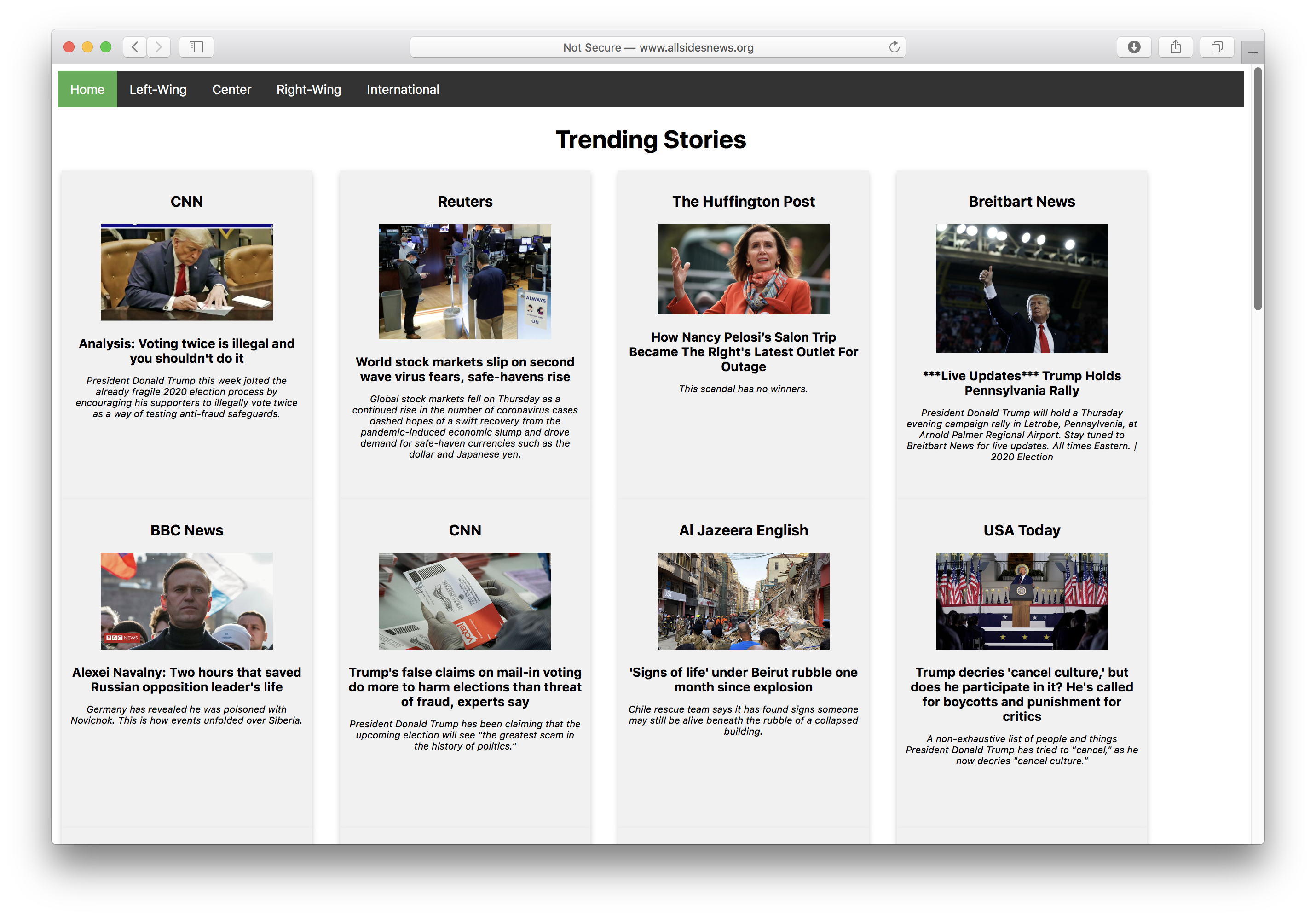
Task: Click the 'Germany has revealed he was poisoned' summary
Action: [186, 715]
